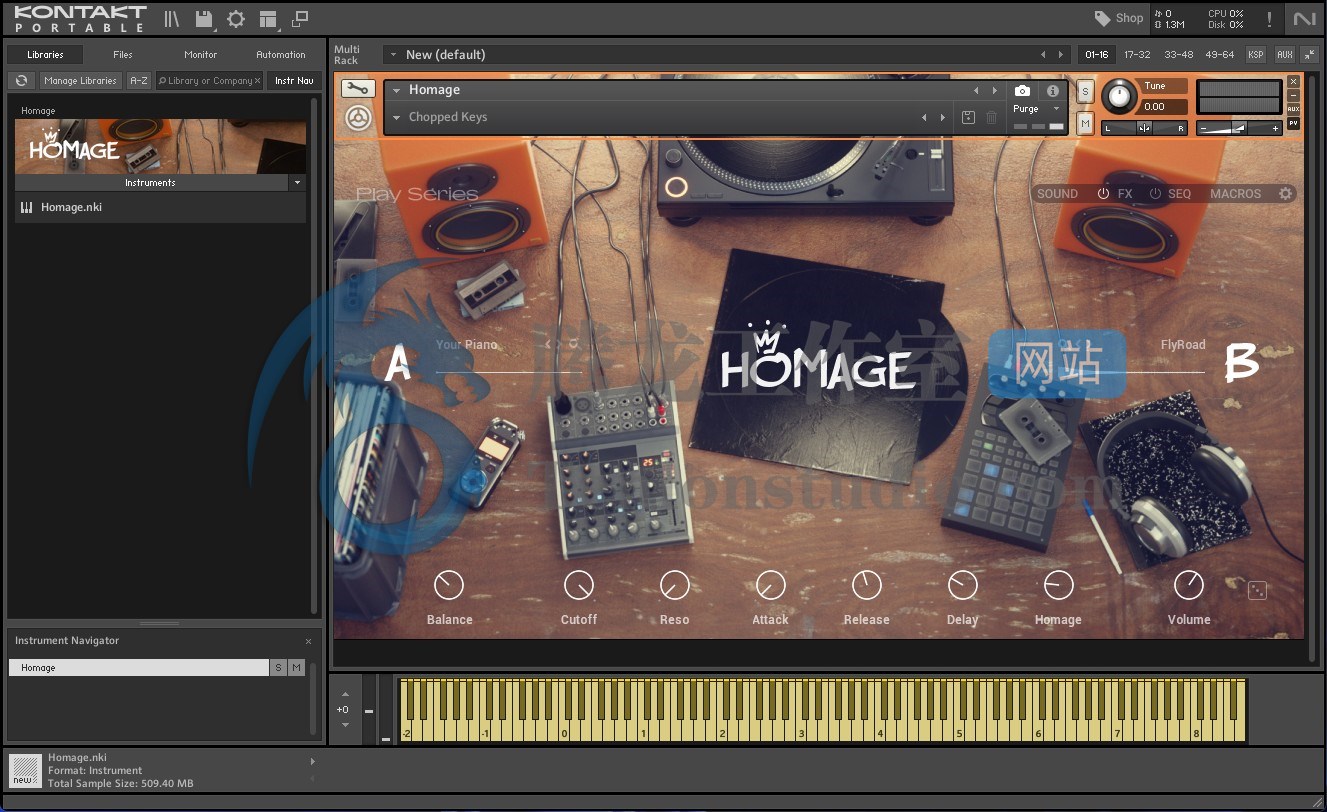Screen dimensions: 1327x812
Task: Click the Native Instruments NI logo
Action: (1304, 19)
